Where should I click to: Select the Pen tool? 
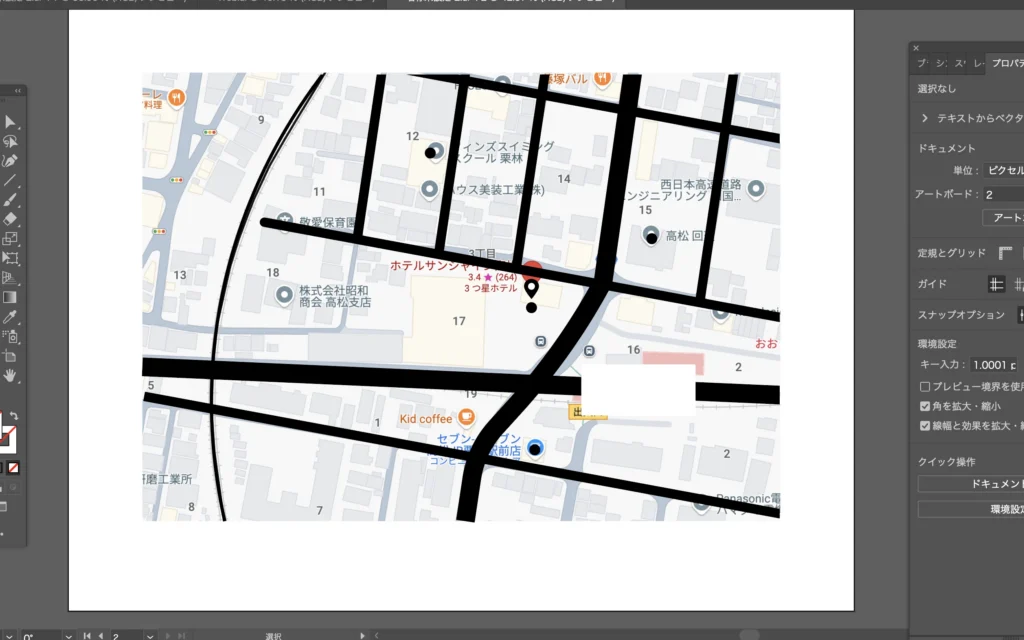point(10,160)
